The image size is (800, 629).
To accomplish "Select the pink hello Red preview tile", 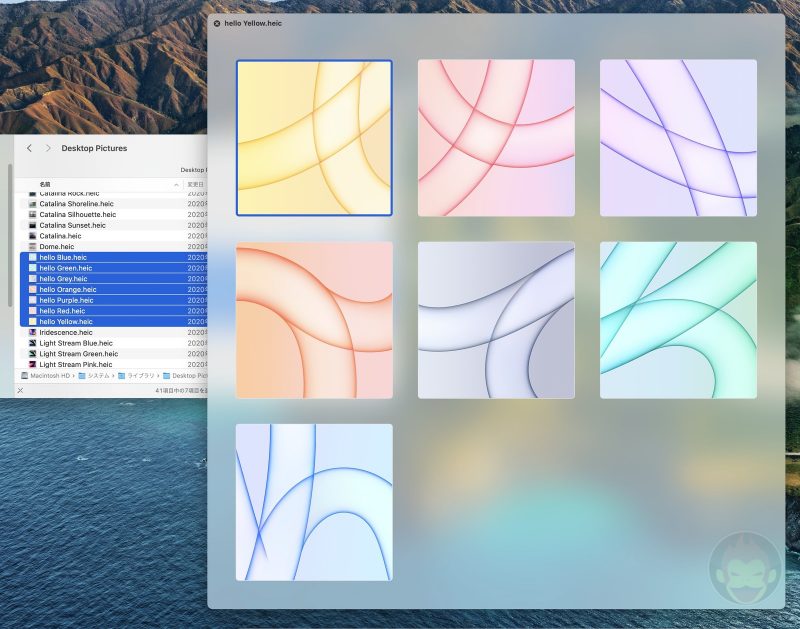I will pyautogui.click(x=495, y=137).
